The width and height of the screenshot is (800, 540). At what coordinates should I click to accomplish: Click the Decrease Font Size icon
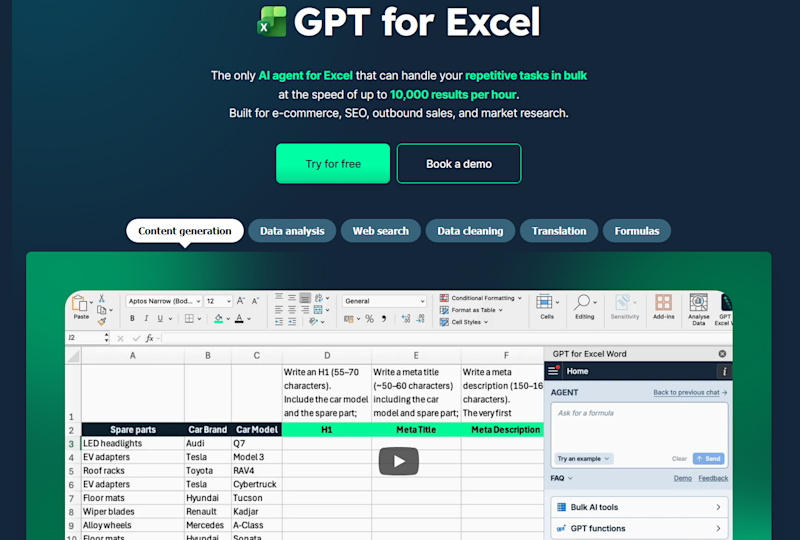pos(255,301)
